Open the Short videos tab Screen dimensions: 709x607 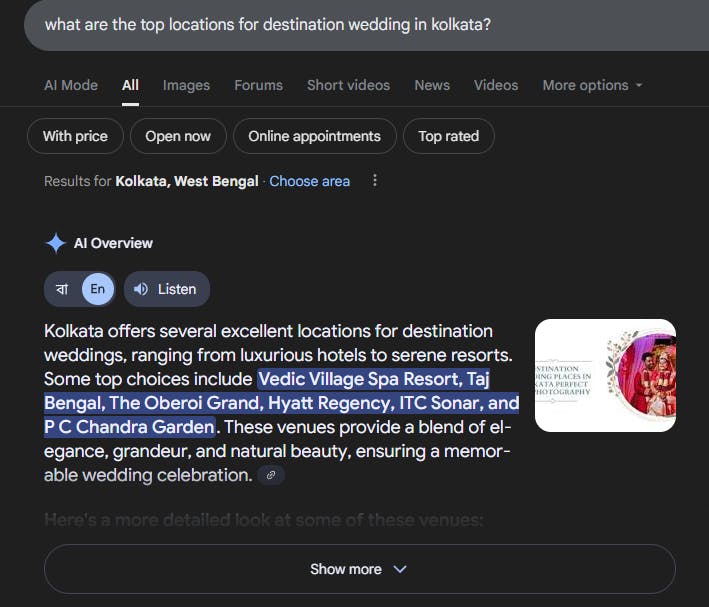[x=348, y=85]
